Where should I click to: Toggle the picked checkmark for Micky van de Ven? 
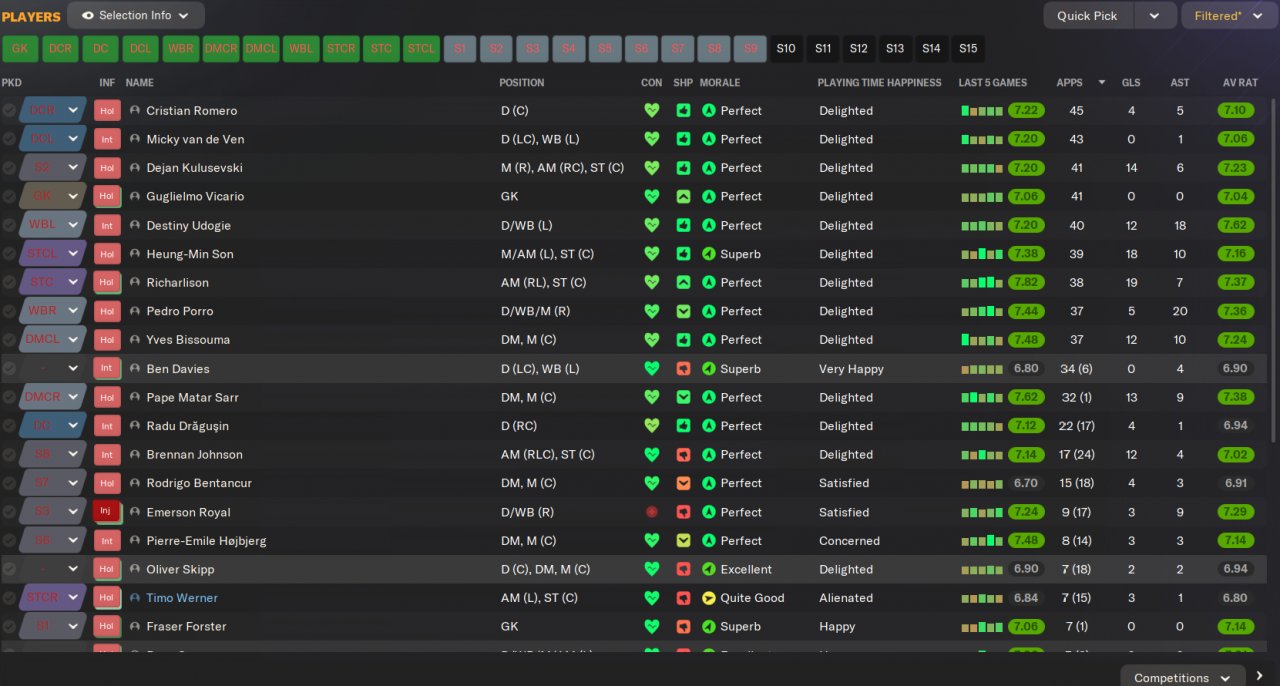pyautogui.click(x=9, y=140)
